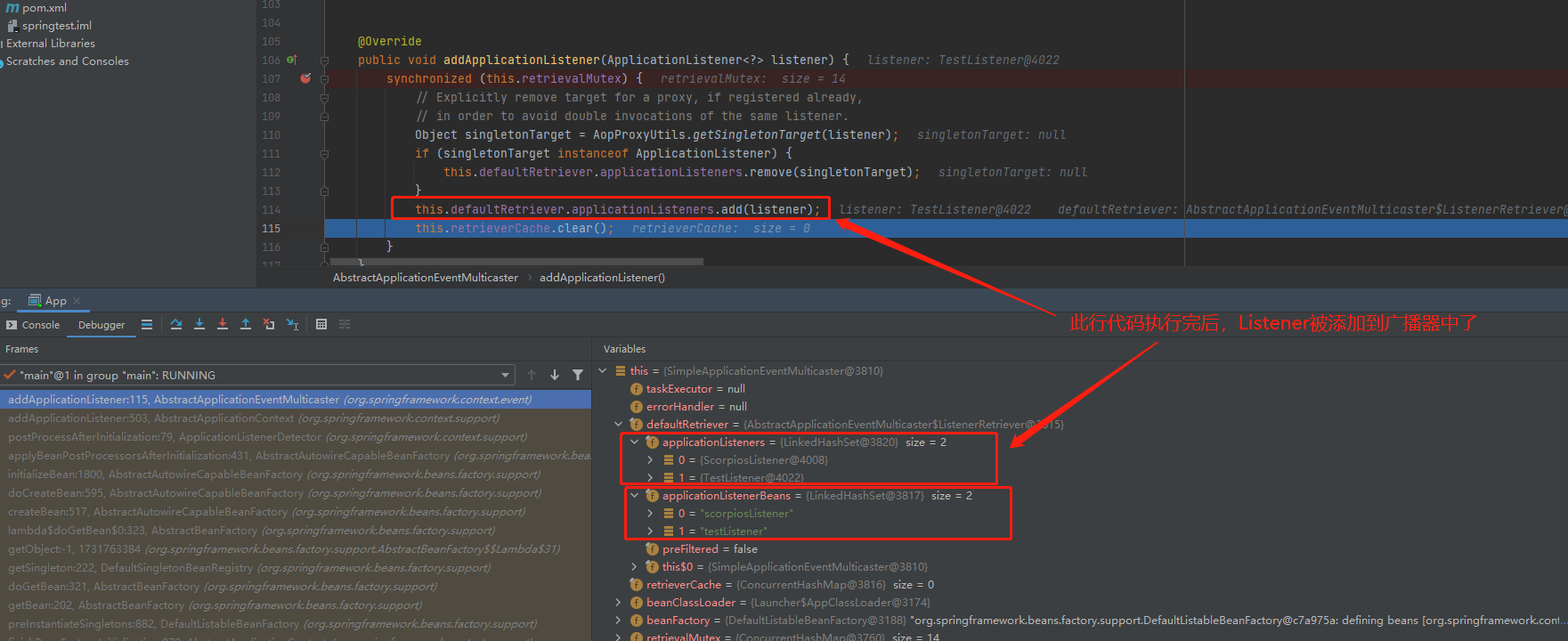Switch to the Debugger tab

[102, 325]
